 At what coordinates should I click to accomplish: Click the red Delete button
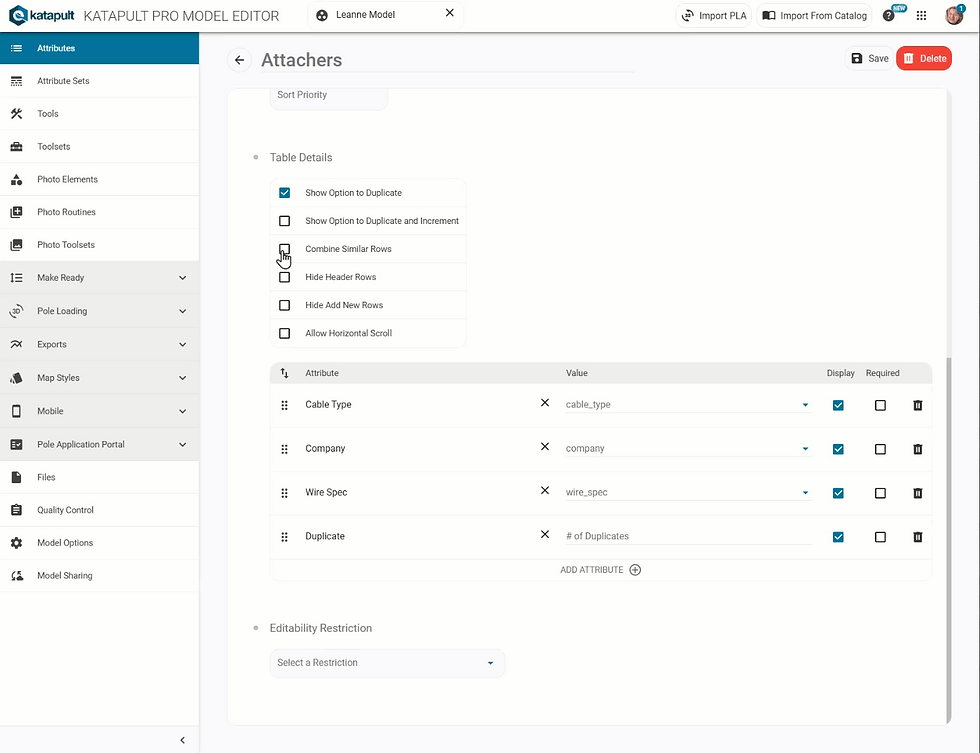[924, 58]
